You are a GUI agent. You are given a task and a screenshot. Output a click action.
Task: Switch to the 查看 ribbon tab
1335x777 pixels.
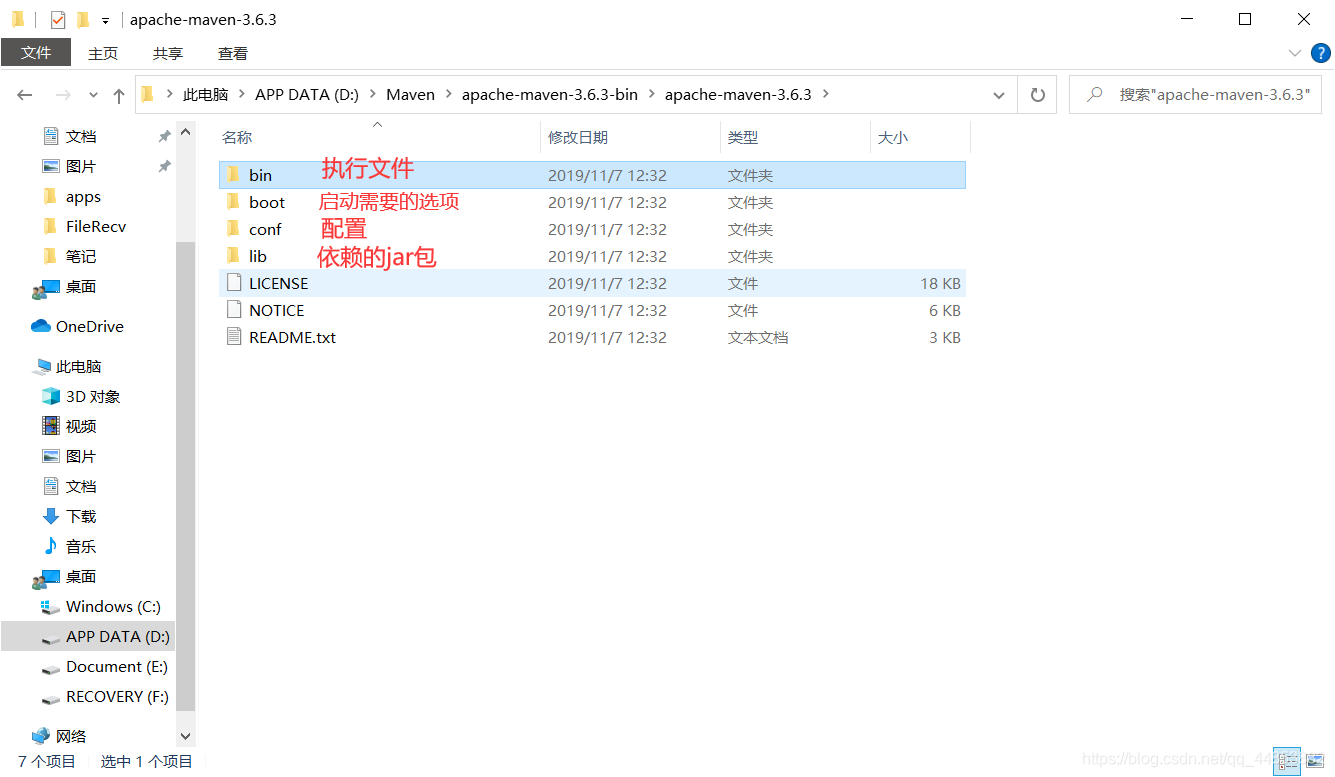(x=233, y=53)
